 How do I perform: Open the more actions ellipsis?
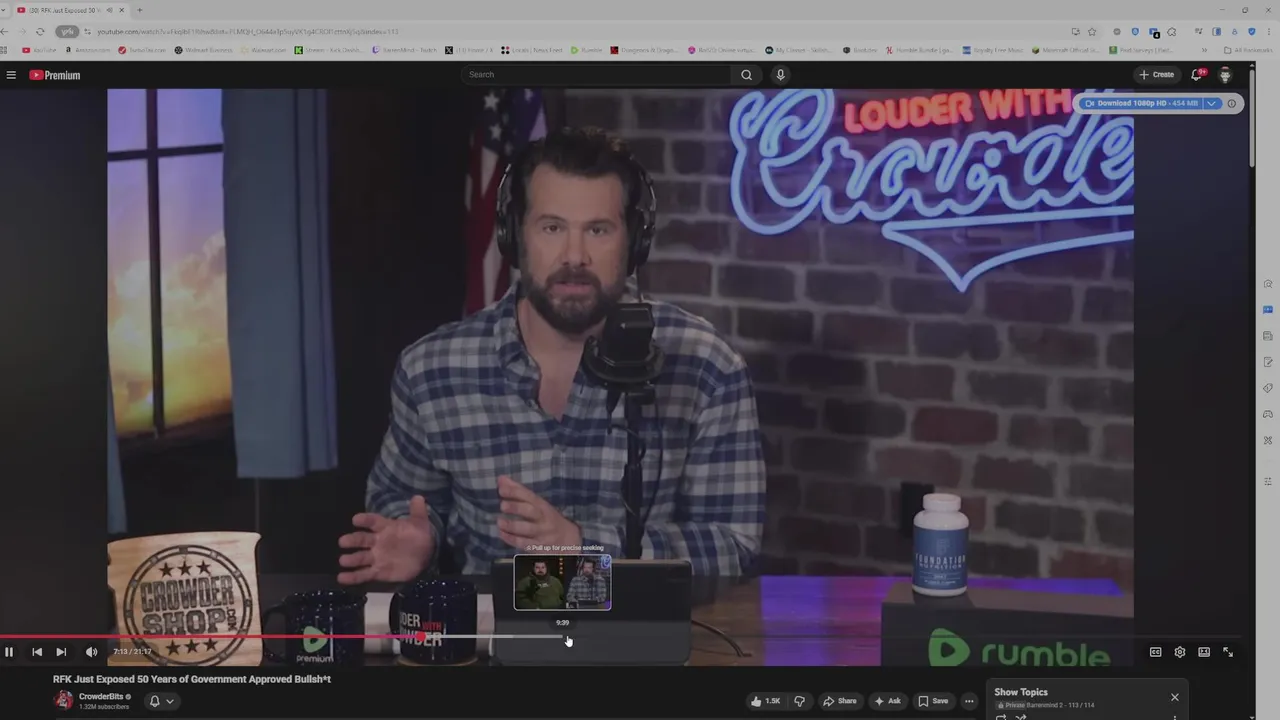click(x=968, y=701)
